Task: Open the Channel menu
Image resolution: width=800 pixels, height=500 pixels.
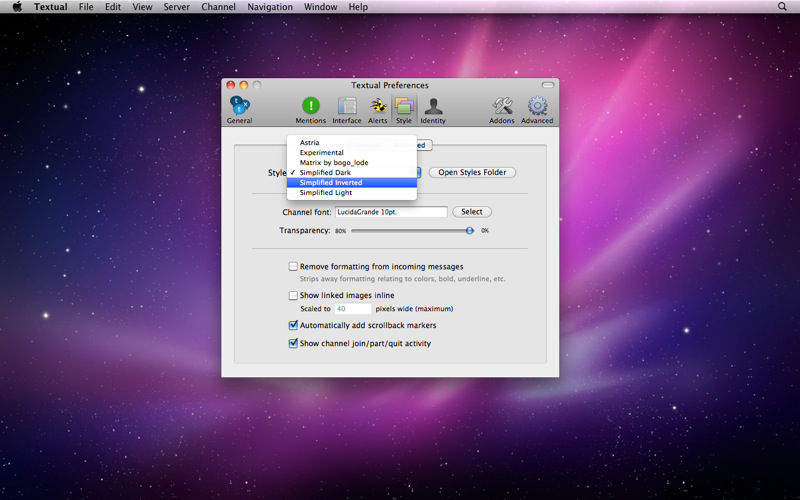Action: (x=218, y=7)
